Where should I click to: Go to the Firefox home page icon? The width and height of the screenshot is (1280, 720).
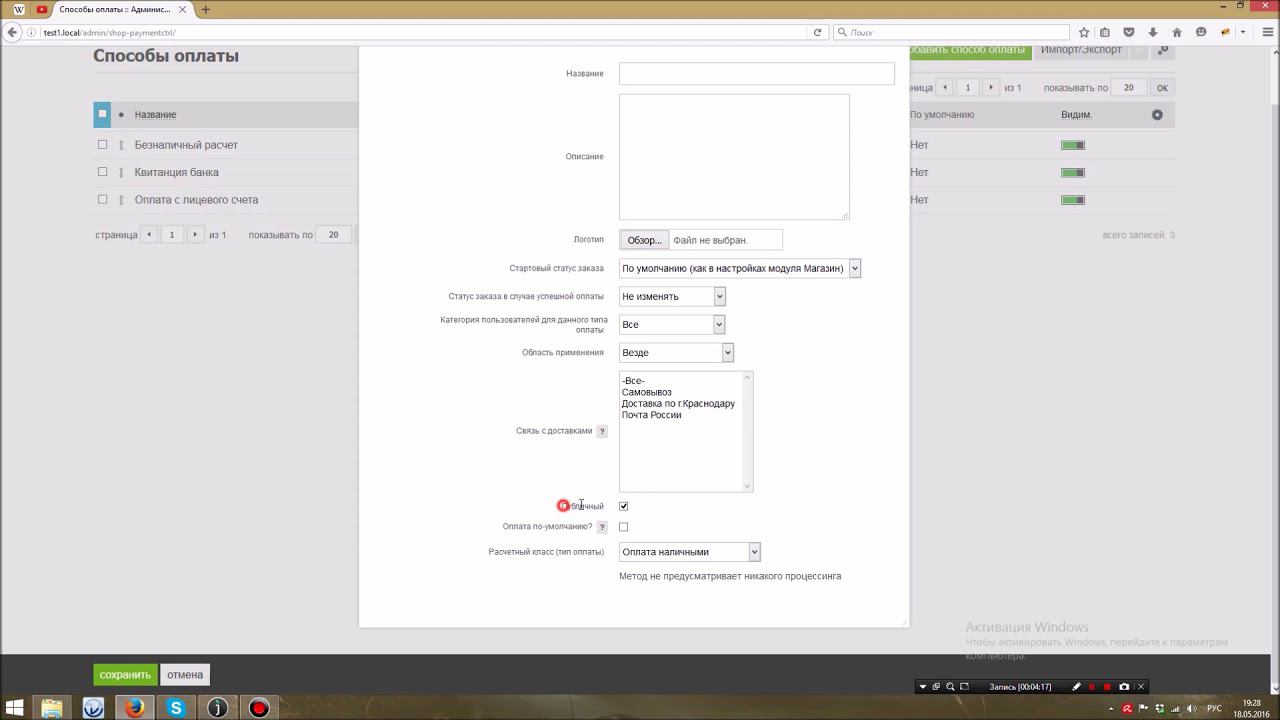pos(1177,32)
